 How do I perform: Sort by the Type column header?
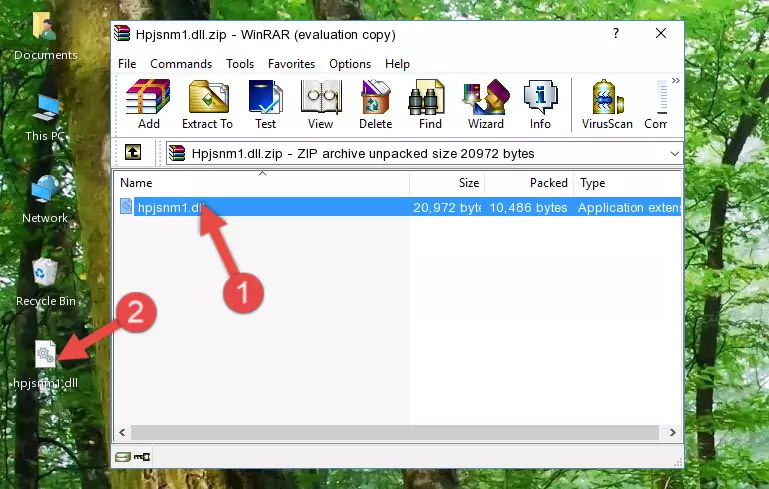point(627,183)
